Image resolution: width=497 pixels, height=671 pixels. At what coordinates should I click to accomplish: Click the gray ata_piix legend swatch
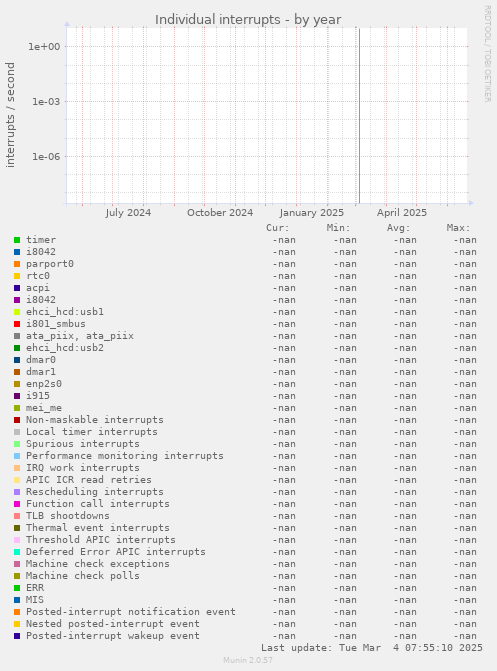[x=17, y=336]
